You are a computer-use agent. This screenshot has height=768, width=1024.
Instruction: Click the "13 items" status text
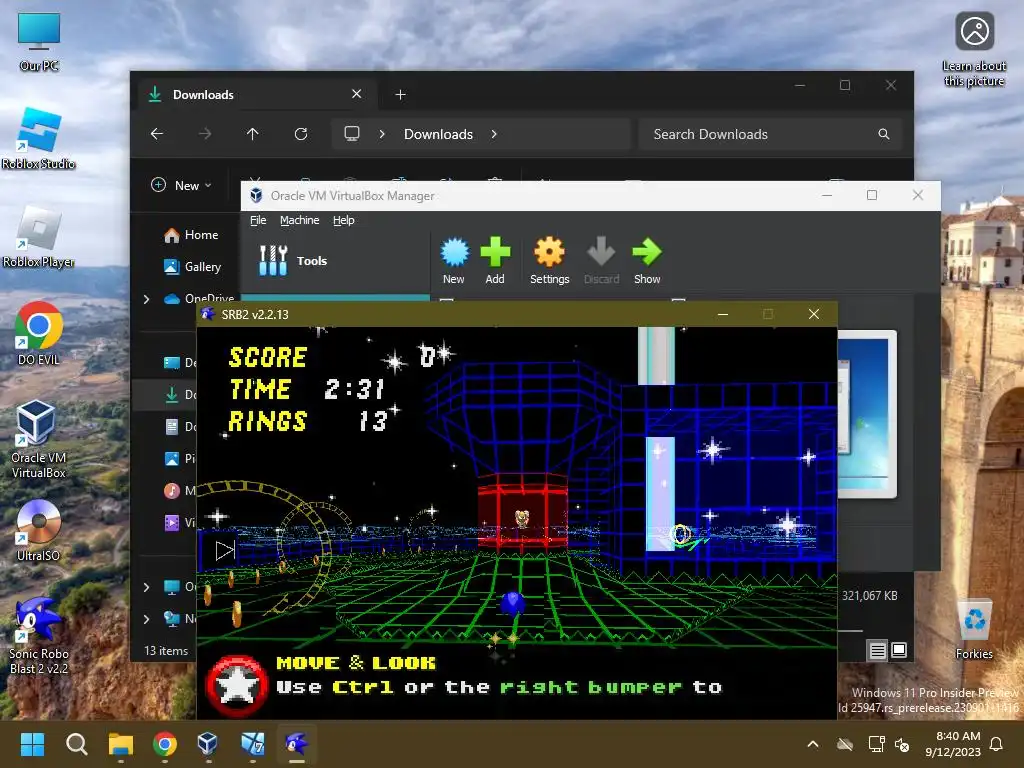pyautogui.click(x=166, y=650)
